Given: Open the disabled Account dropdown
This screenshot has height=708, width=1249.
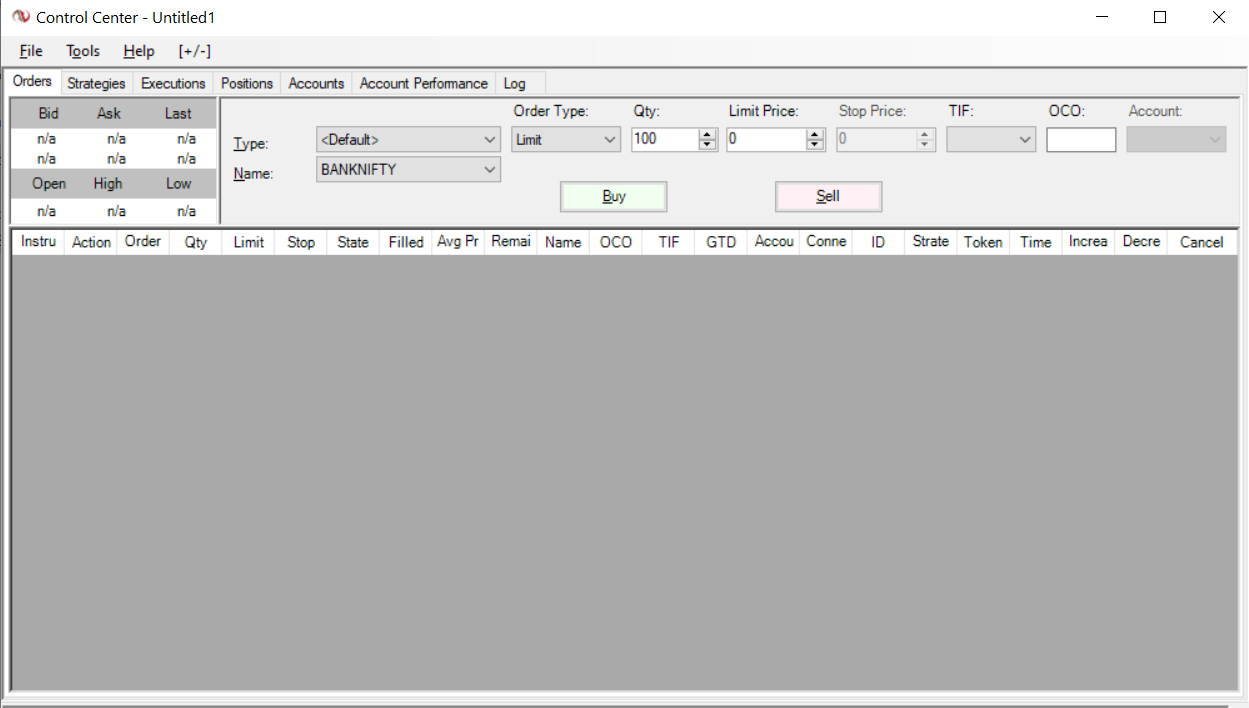Looking at the screenshot, I should click(1176, 140).
